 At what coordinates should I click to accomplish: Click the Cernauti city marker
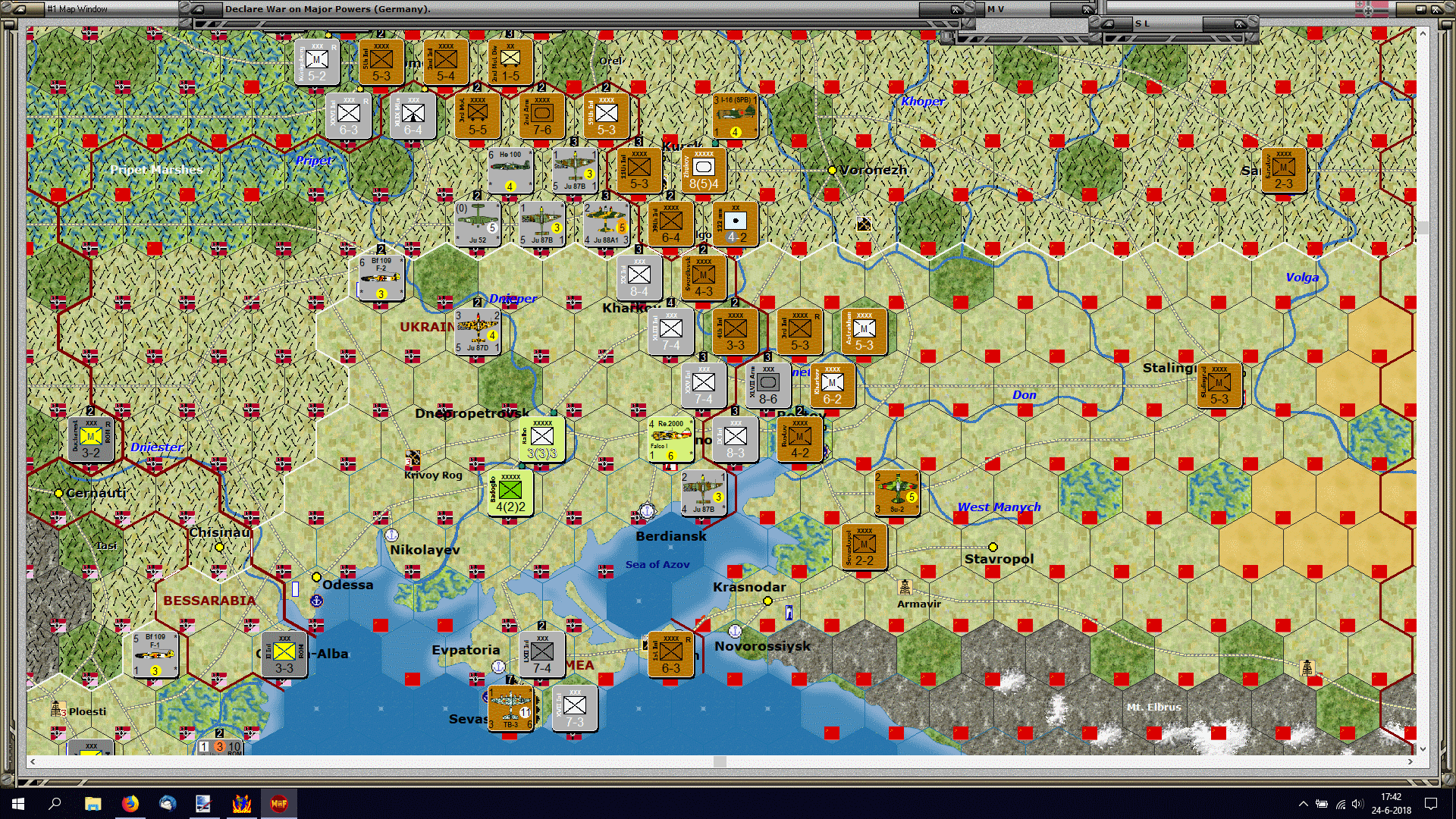pyautogui.click(x=58, y=493)
